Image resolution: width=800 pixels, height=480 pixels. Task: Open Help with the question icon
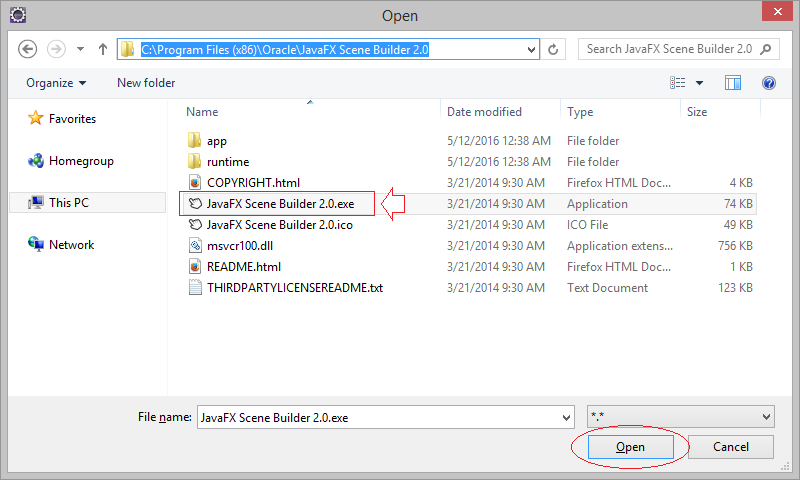(769, 83)
